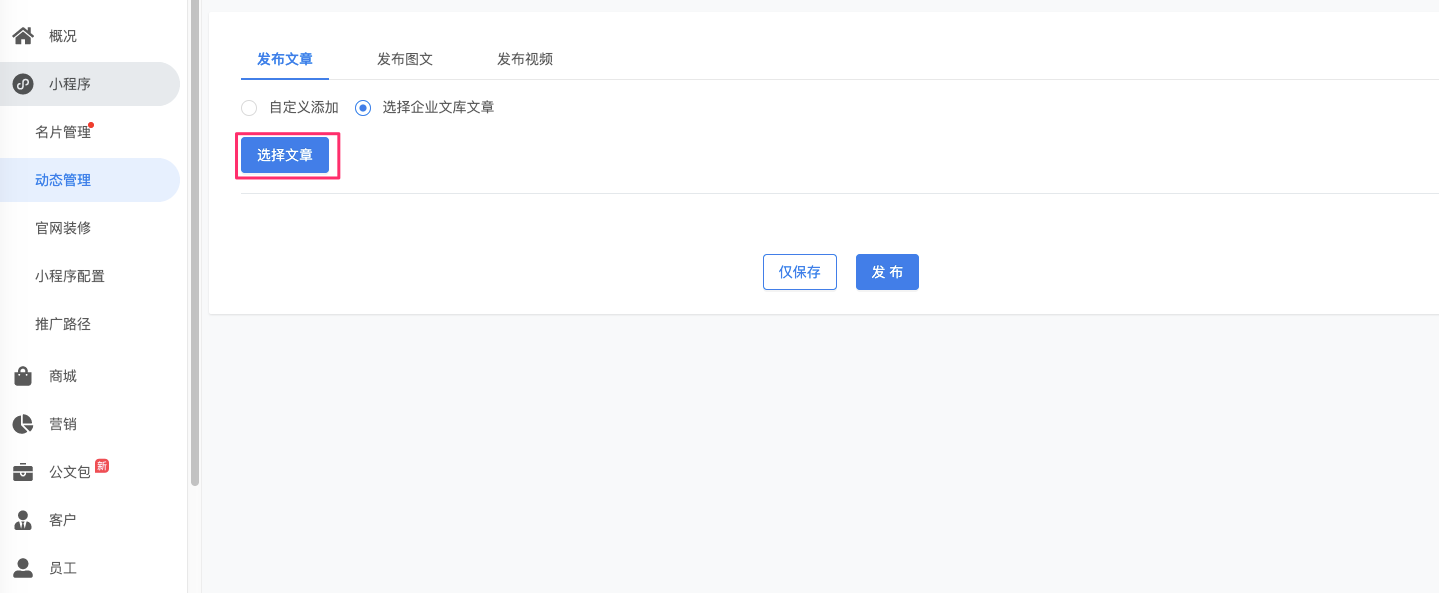Click the sidebar vertical scrollbar

coord(195,243)
